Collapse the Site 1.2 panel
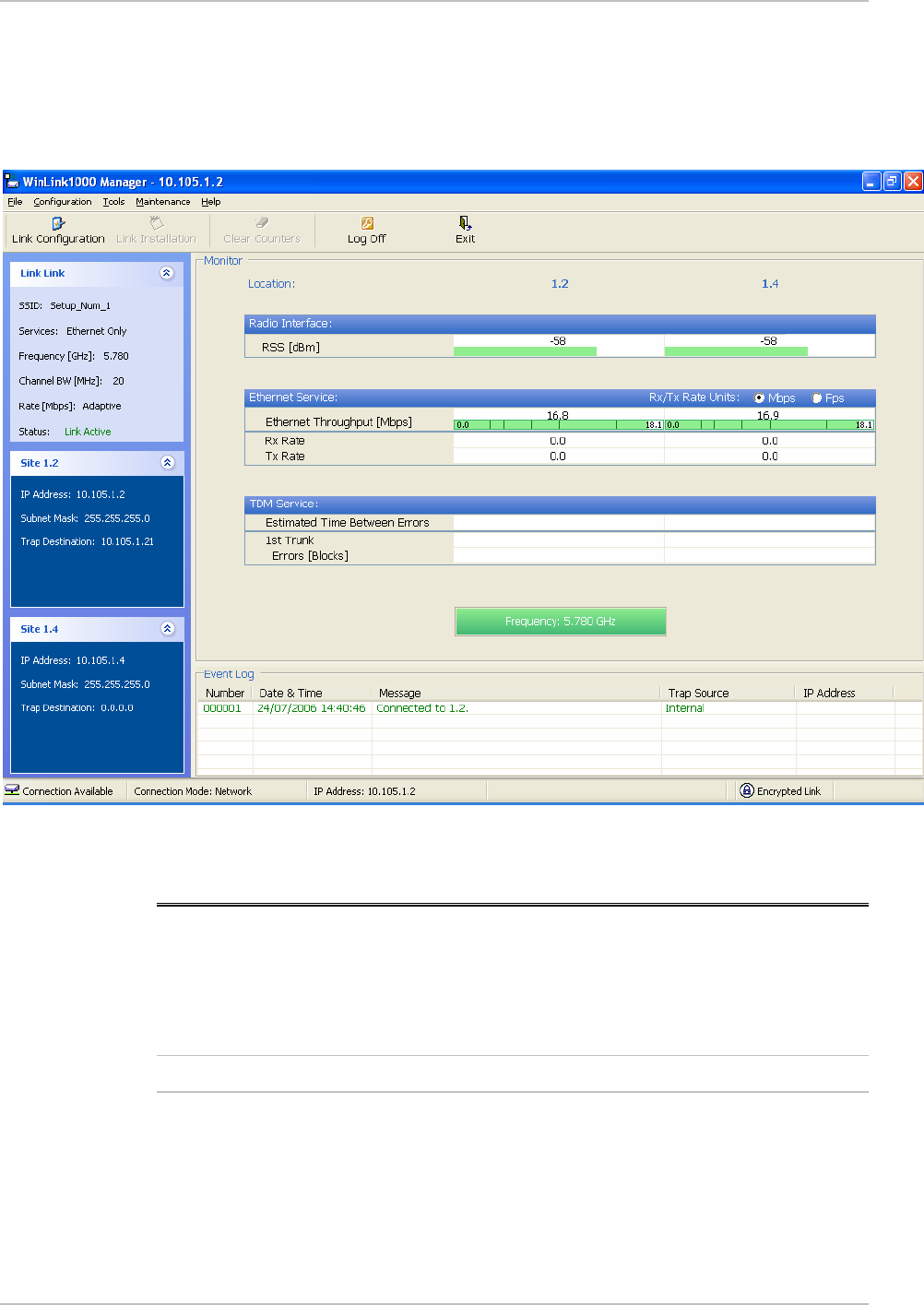924x1305 pixels. click(x=167, y=463)
